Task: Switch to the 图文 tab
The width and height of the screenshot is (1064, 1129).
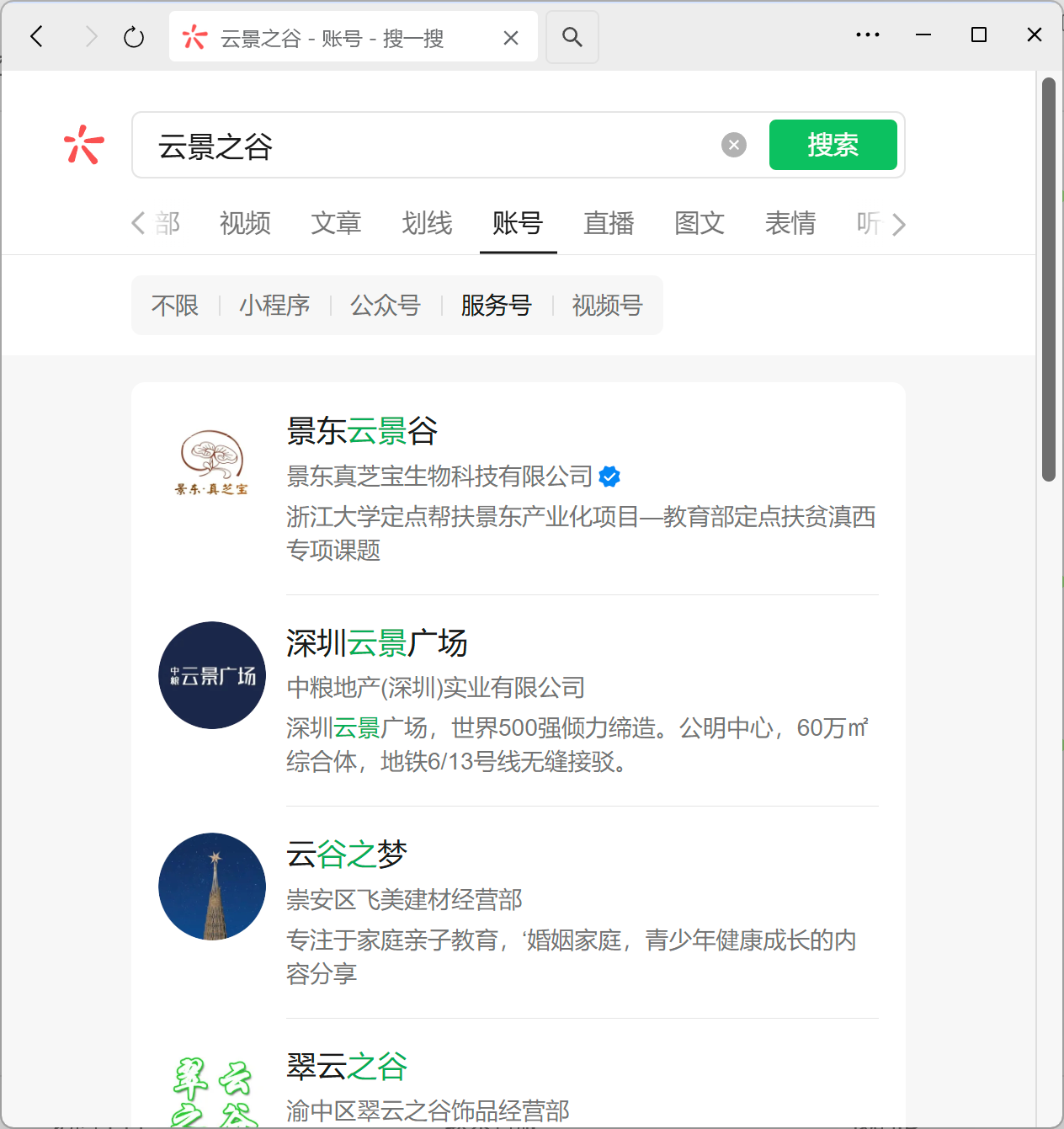Action: coord(700,223)
